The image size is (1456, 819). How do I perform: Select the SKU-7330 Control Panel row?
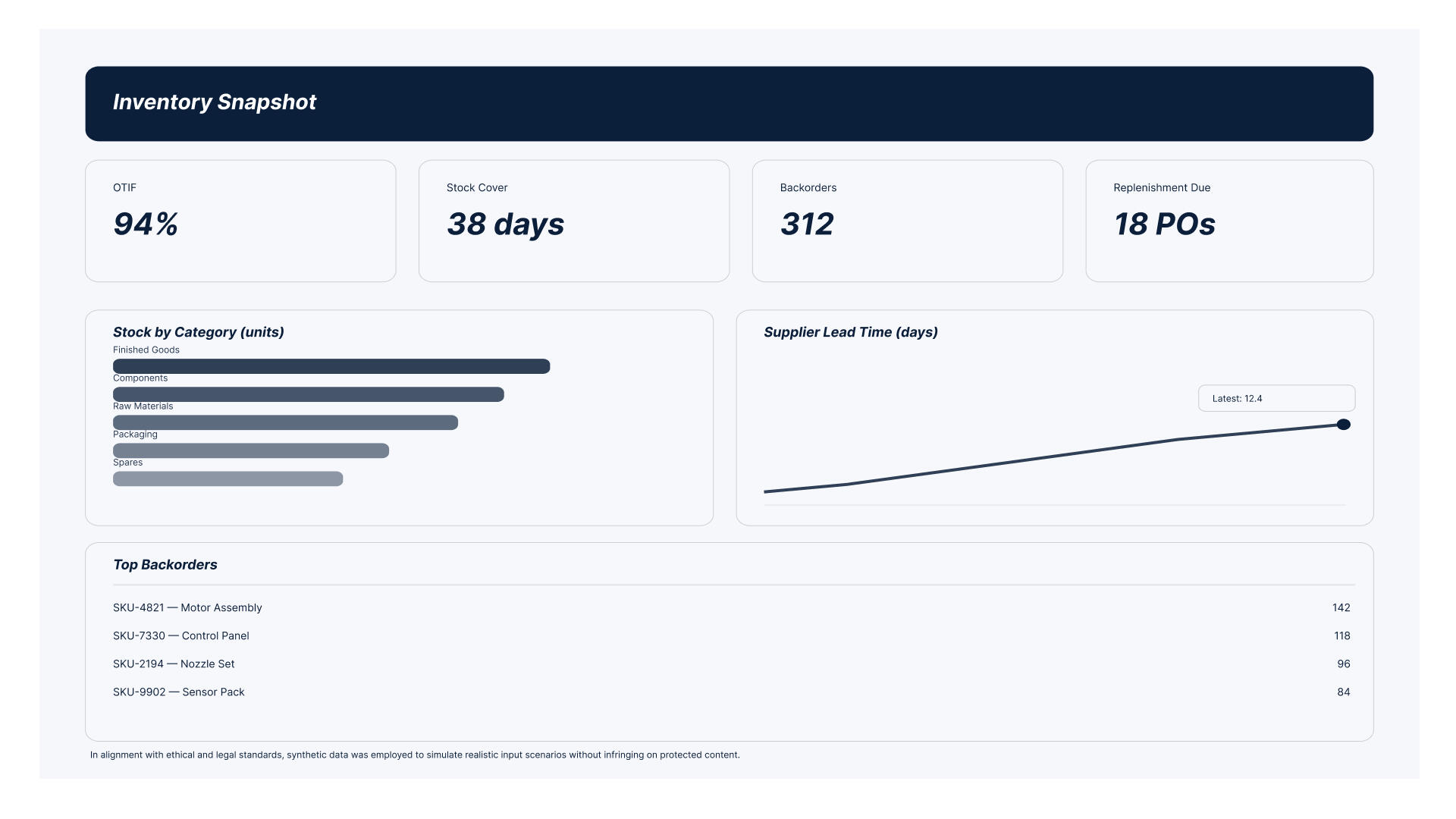[180, 636]
